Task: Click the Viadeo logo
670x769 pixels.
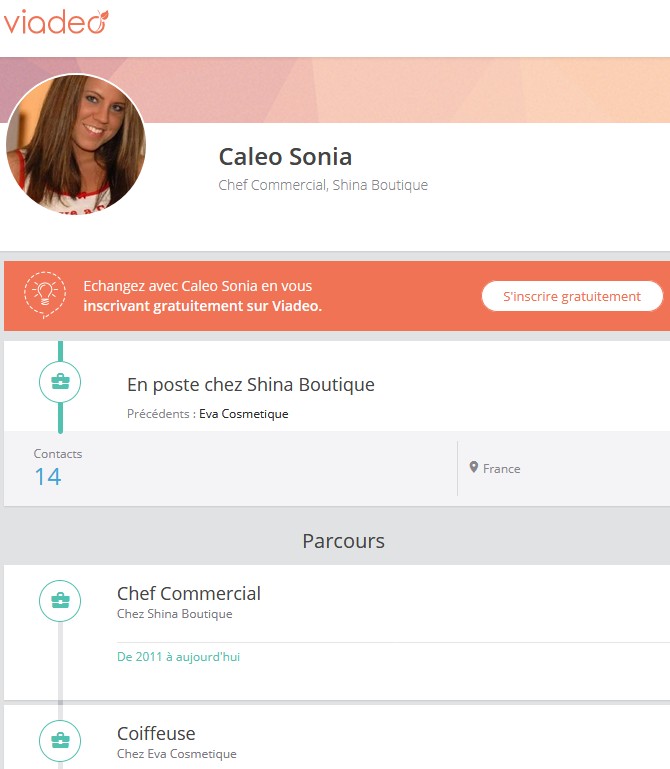Action: (x=56, y=22)
